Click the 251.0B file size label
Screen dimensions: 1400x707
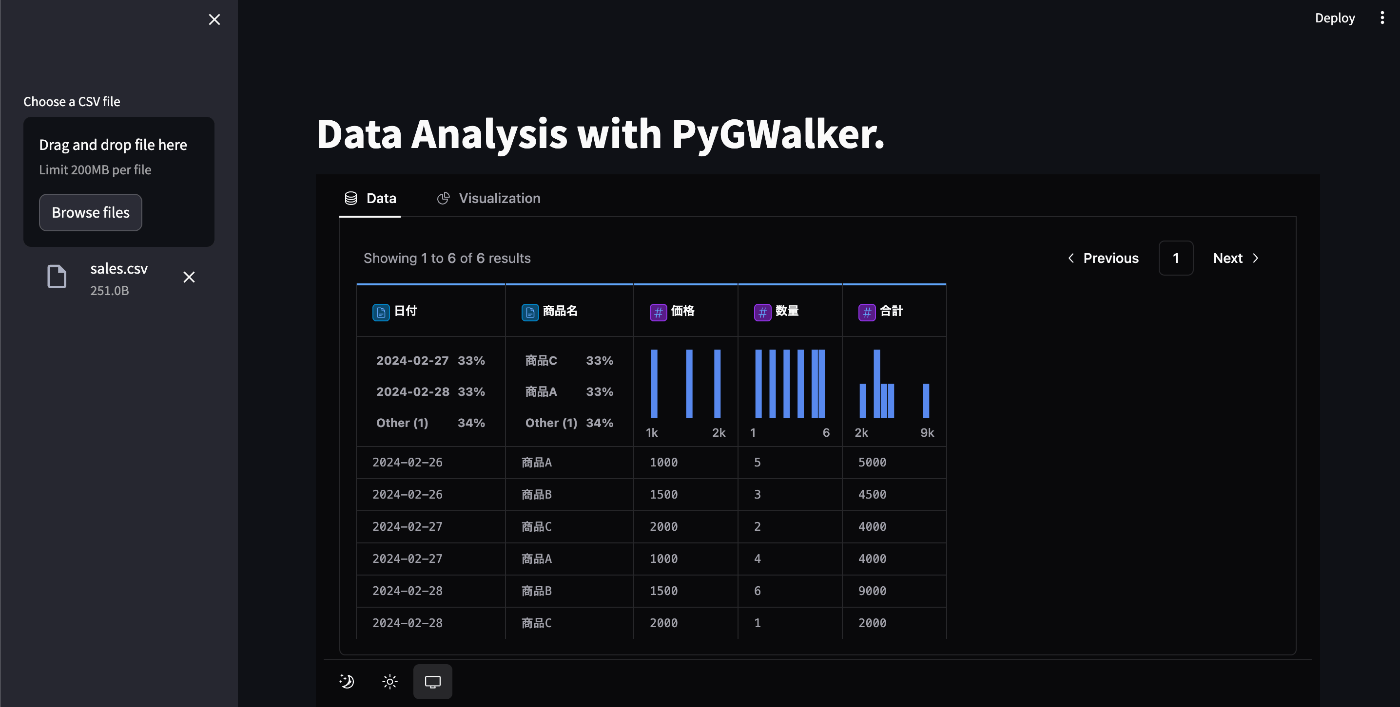[109, 290]
